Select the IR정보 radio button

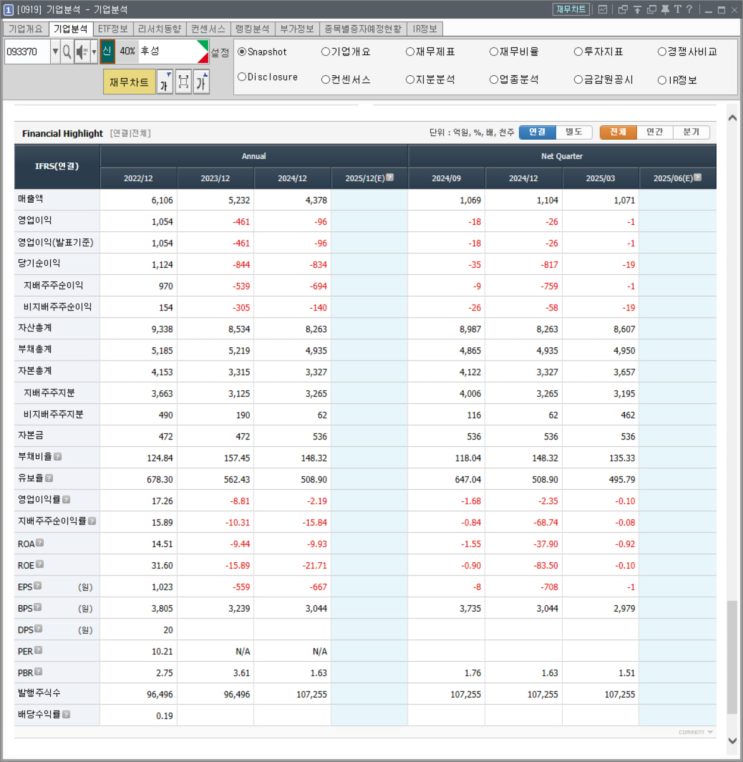(662, 80)
